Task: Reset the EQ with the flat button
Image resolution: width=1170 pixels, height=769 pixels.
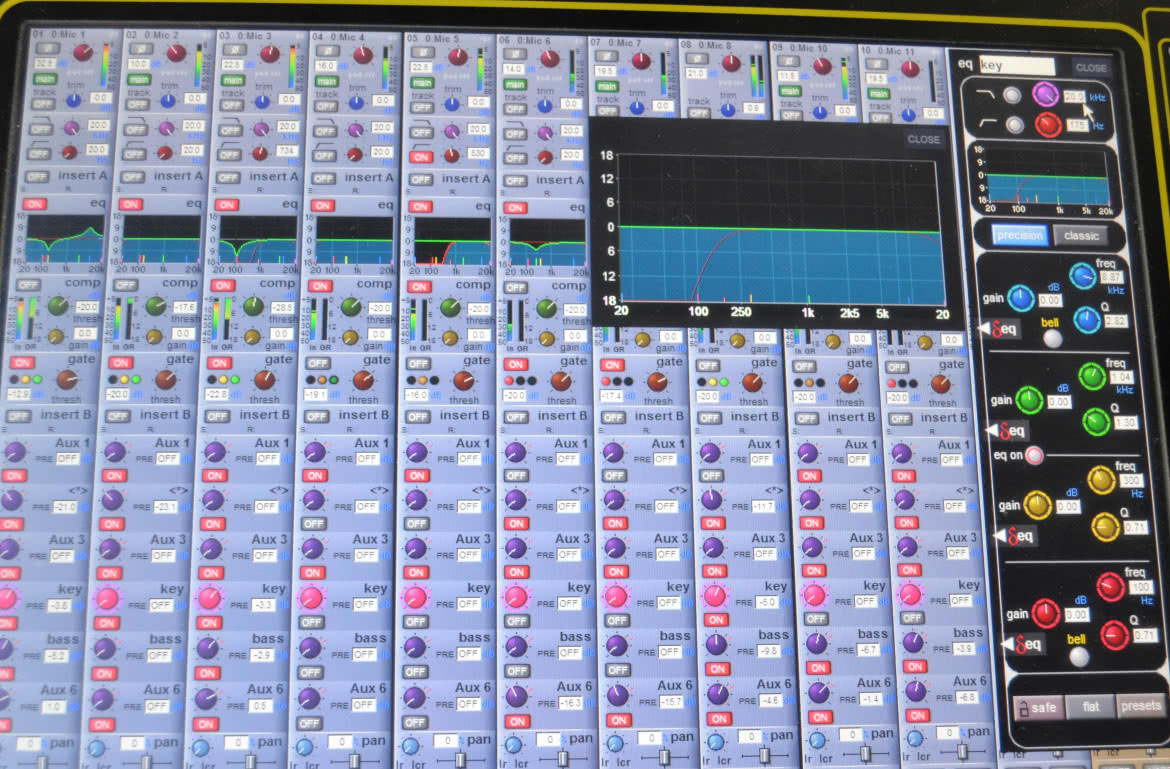Action: click(x=1090, y=706)
